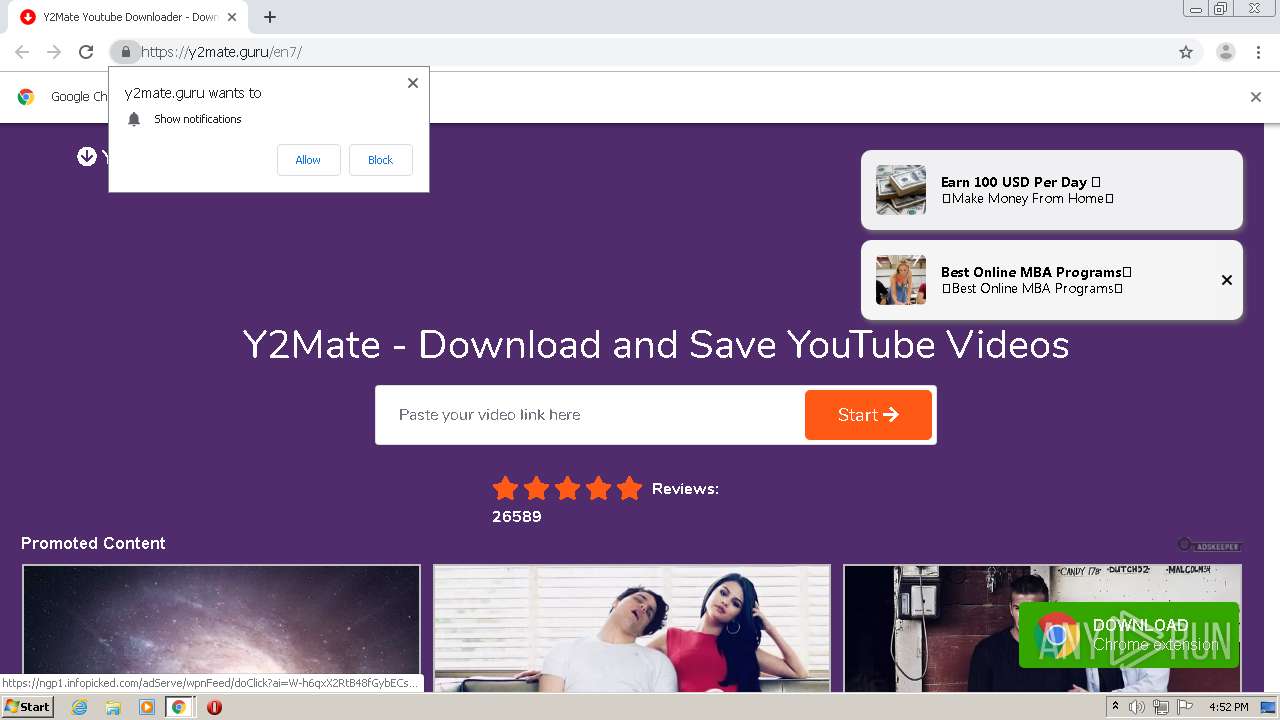
Task: Bookmark this page with the star icon
Action: (1186, 52)
